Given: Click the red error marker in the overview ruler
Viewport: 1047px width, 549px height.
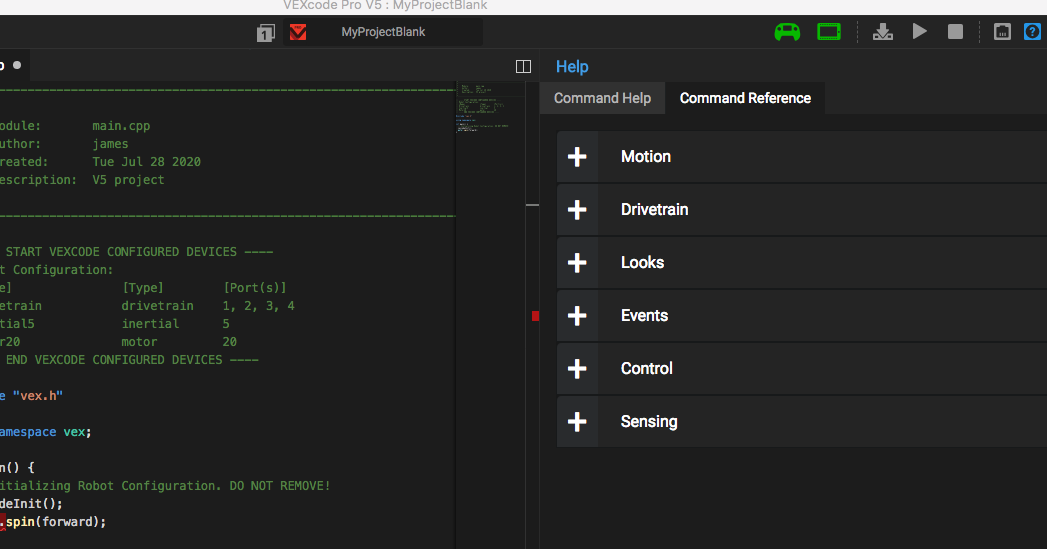Looking at the screenshot, I should [535, 316].
